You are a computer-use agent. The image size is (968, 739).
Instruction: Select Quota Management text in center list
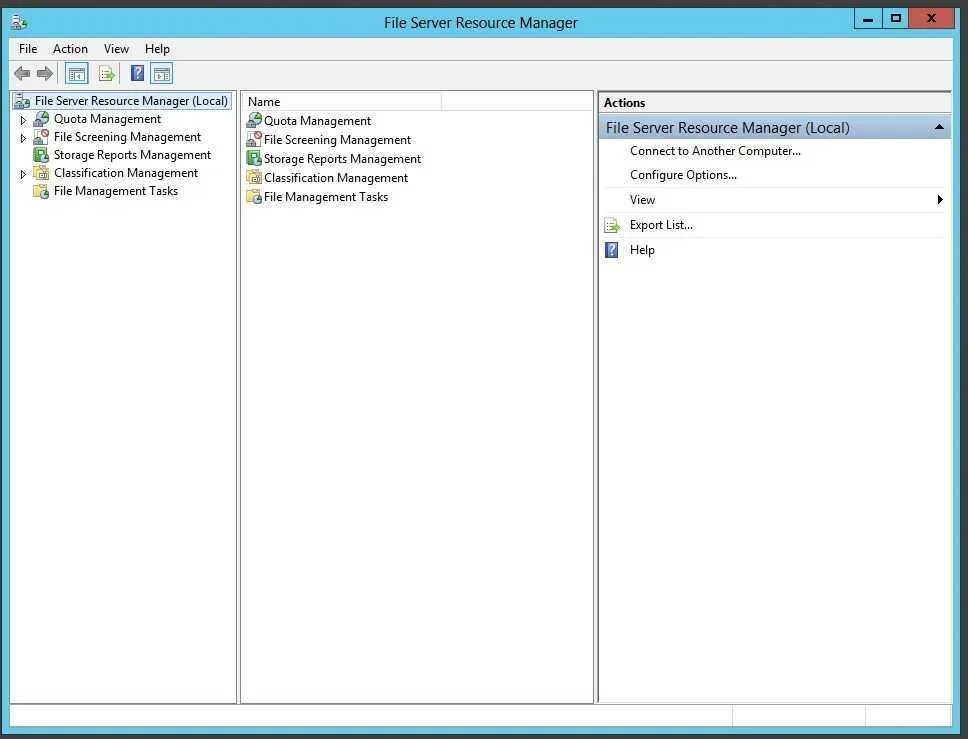[317, 120]
